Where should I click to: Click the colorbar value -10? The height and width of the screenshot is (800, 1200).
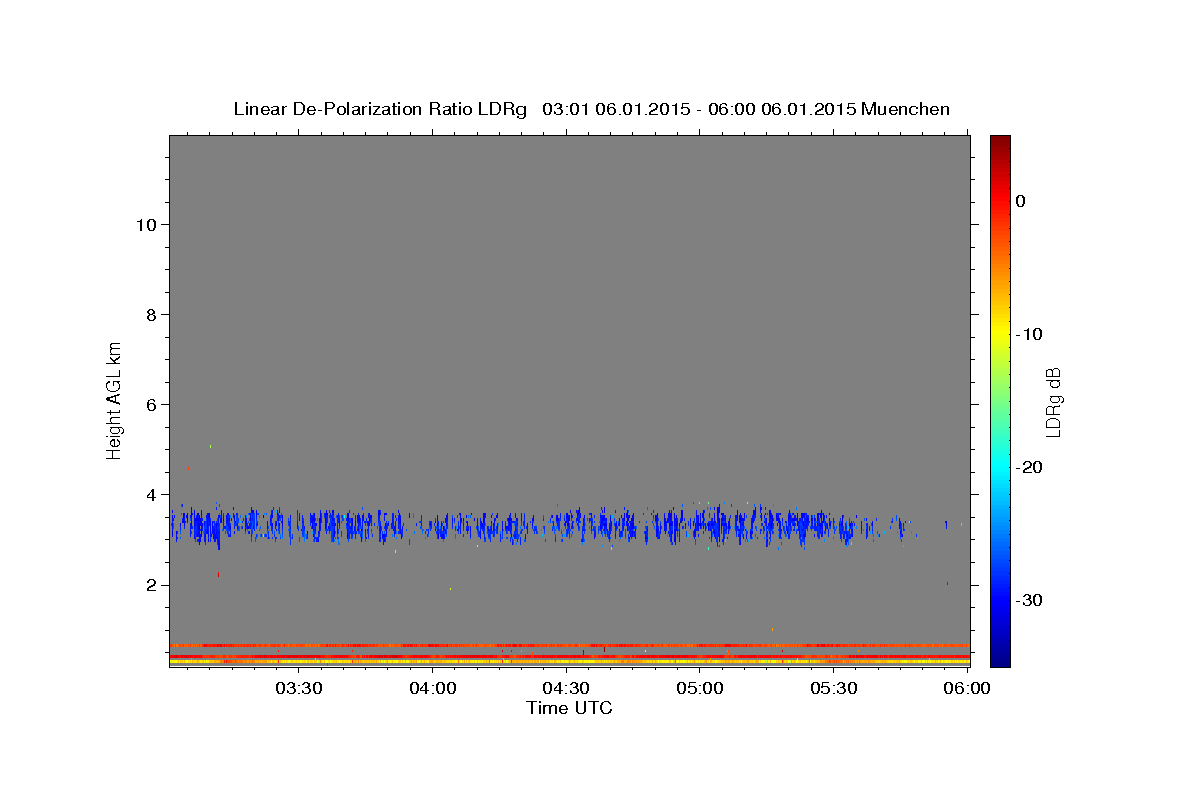[x=1029, y=334]
